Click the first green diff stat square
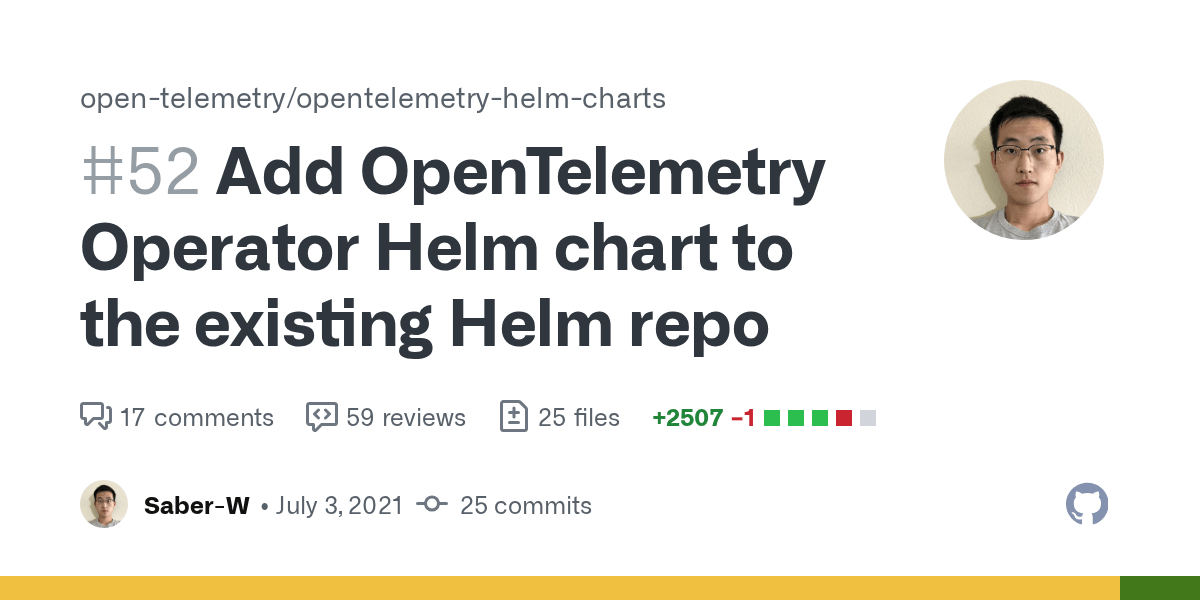Screen dimensions: 1200x600 pyautogui.click(x=772, y=418)
